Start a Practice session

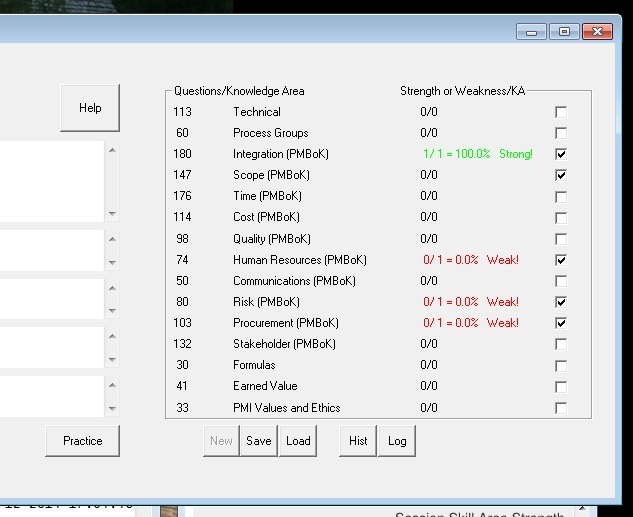tap(83, 441)
